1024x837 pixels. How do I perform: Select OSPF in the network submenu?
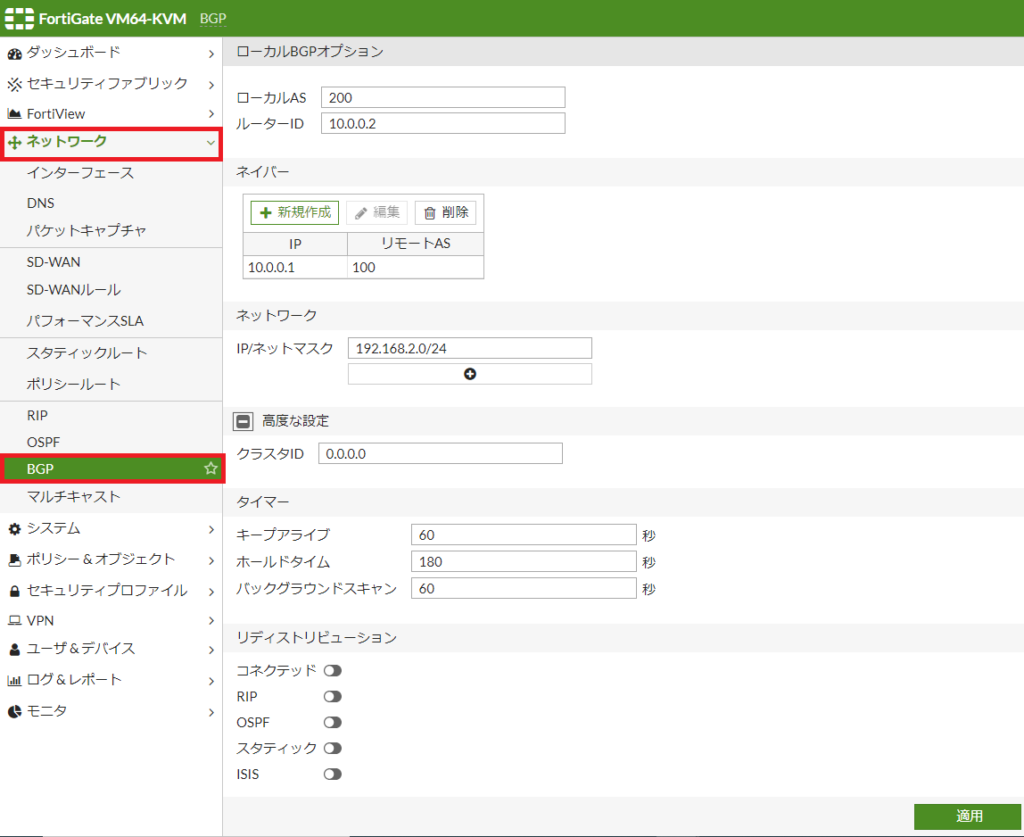(x=46, y=441)
